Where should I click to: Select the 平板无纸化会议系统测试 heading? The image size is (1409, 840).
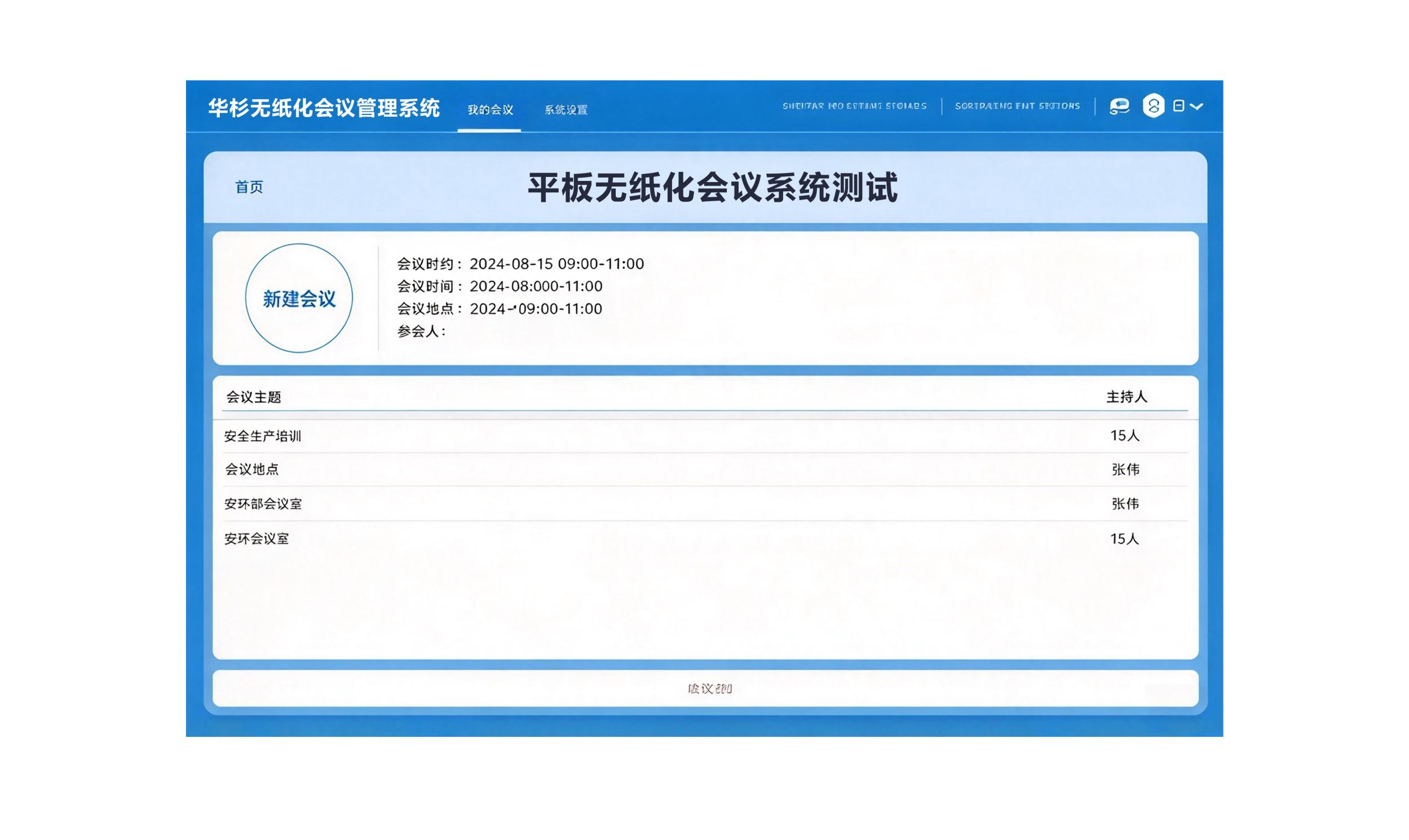pos(713,187)
